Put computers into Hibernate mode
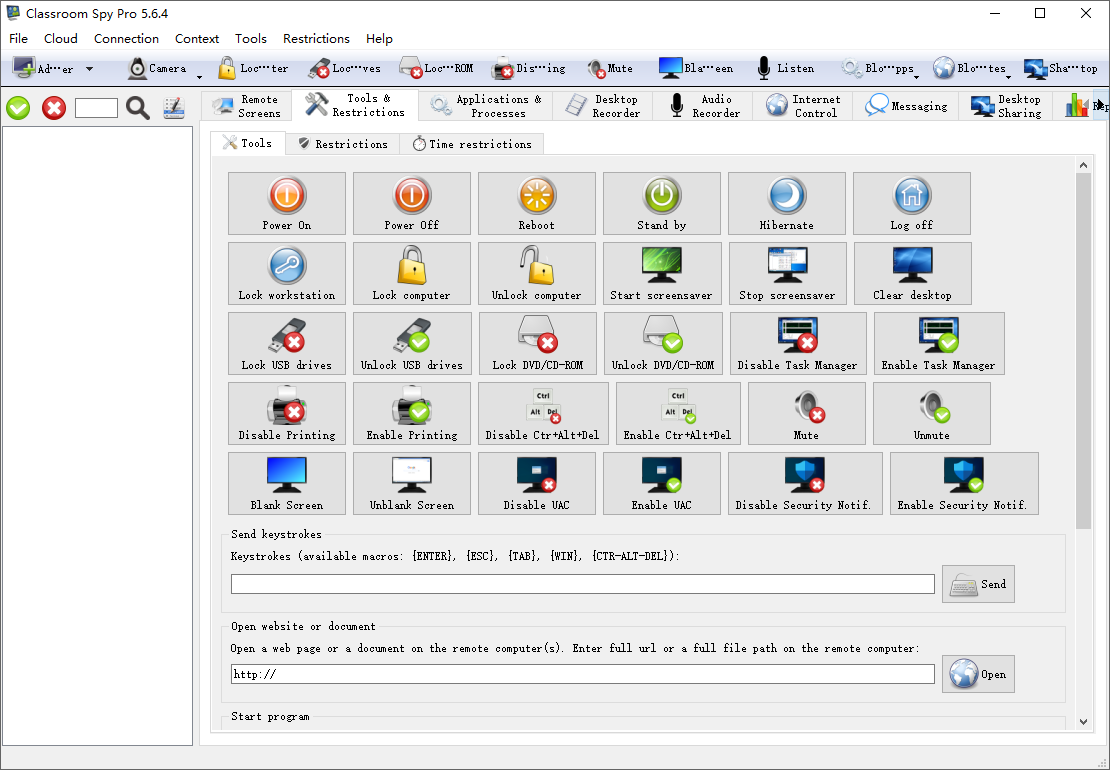The height and width of the screenshot is (770, 1110). (786, 203)
